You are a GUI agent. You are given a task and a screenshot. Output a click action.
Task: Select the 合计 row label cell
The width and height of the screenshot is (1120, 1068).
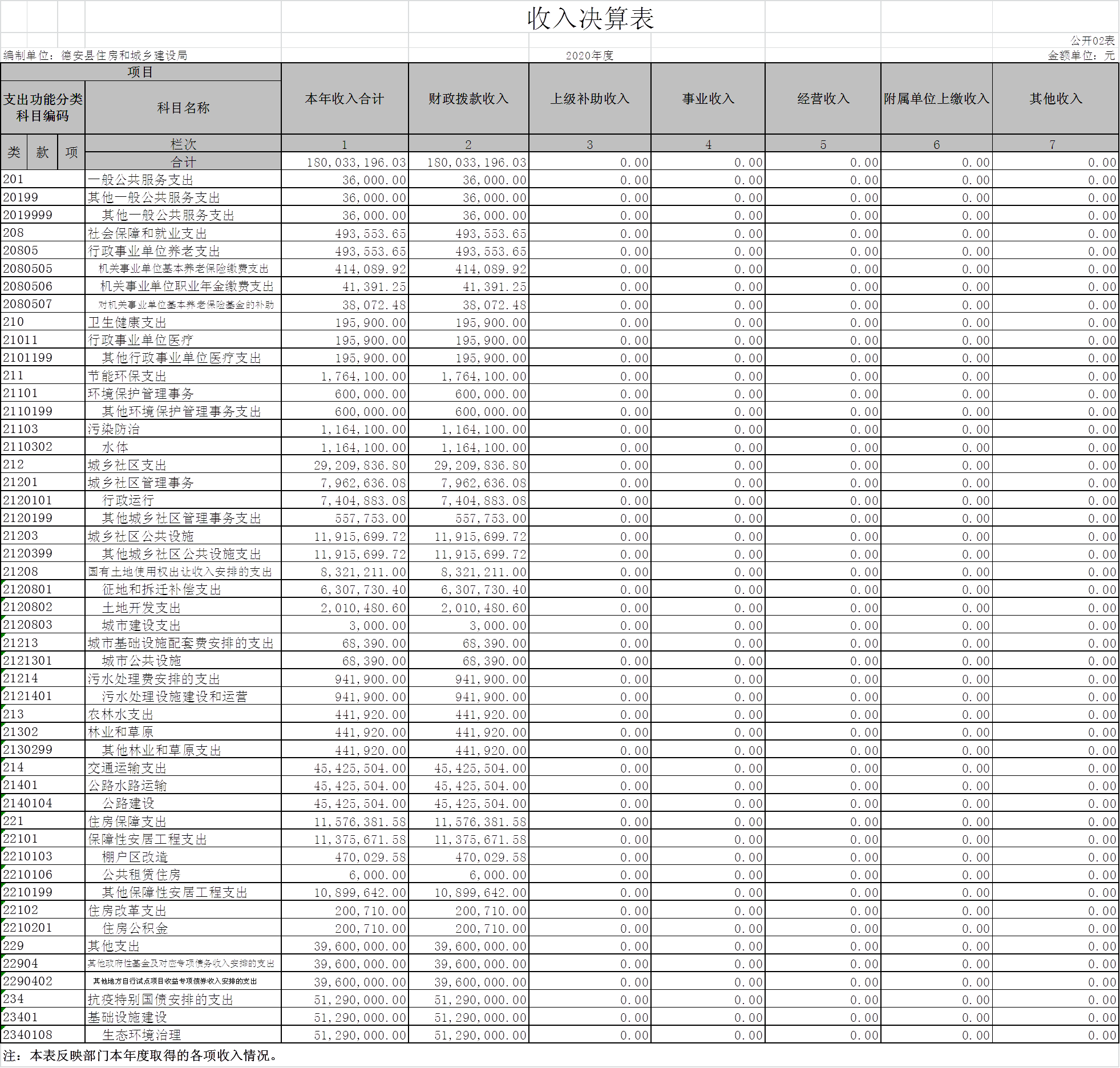(183, 162)
